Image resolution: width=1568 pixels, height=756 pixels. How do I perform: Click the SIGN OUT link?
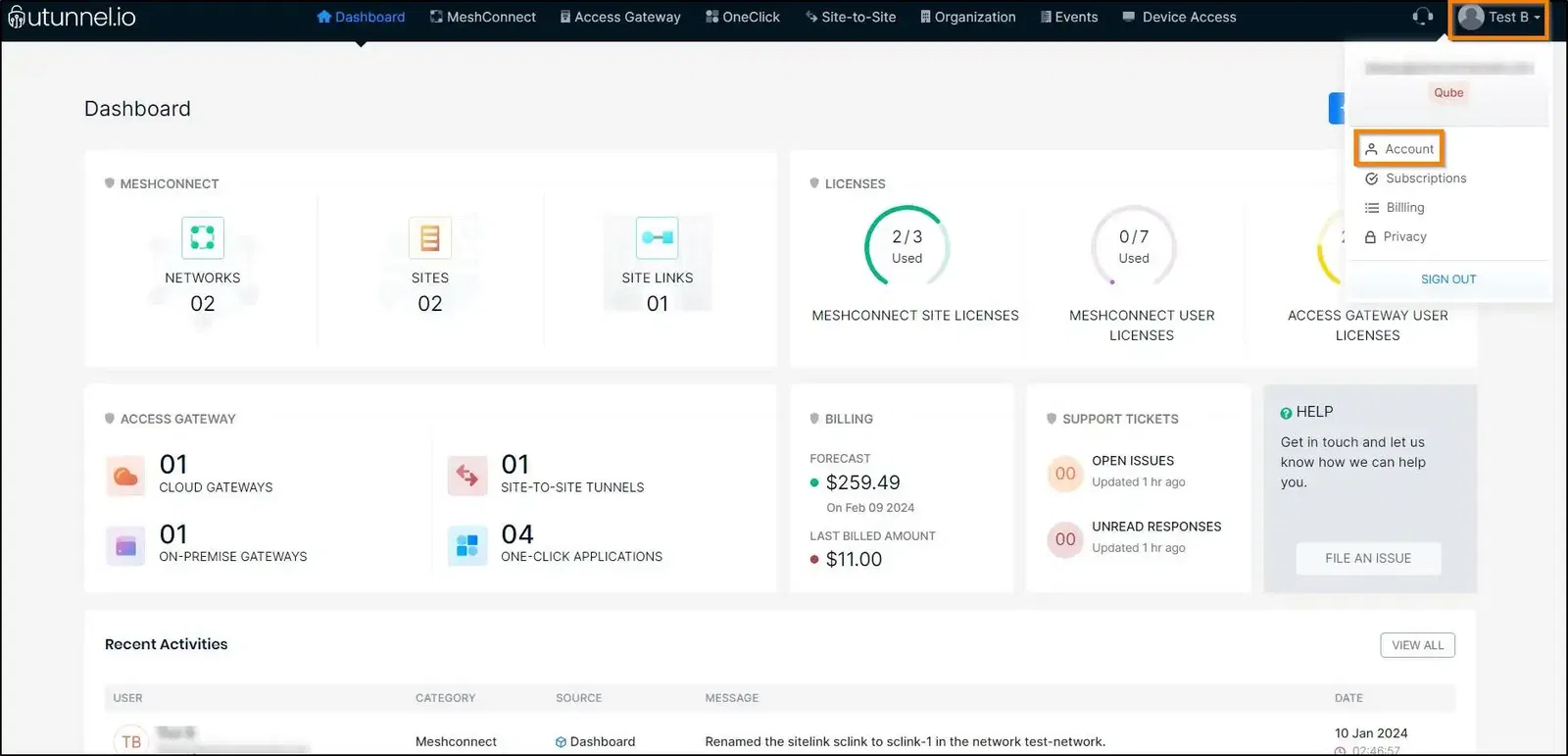pos(1448,279)
